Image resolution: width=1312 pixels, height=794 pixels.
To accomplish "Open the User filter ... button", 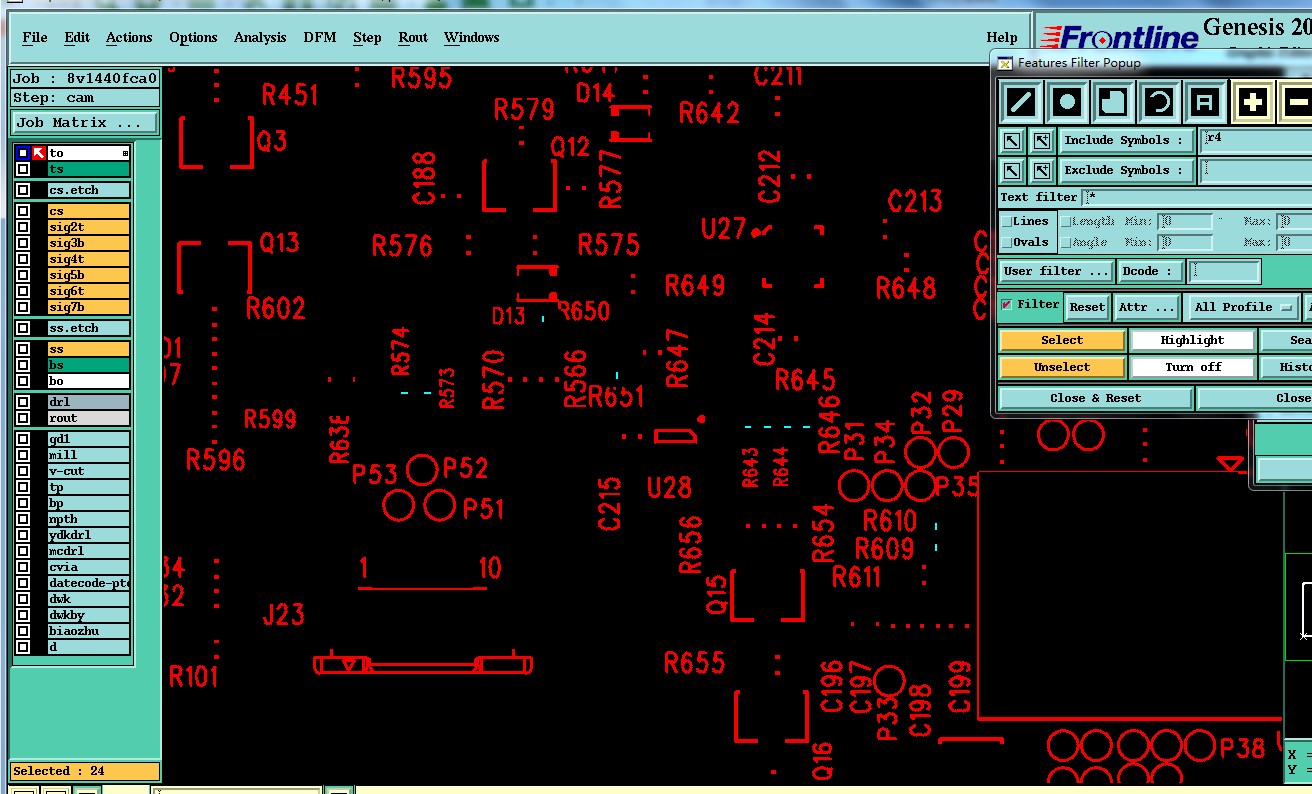I will tap(1057, 271).
